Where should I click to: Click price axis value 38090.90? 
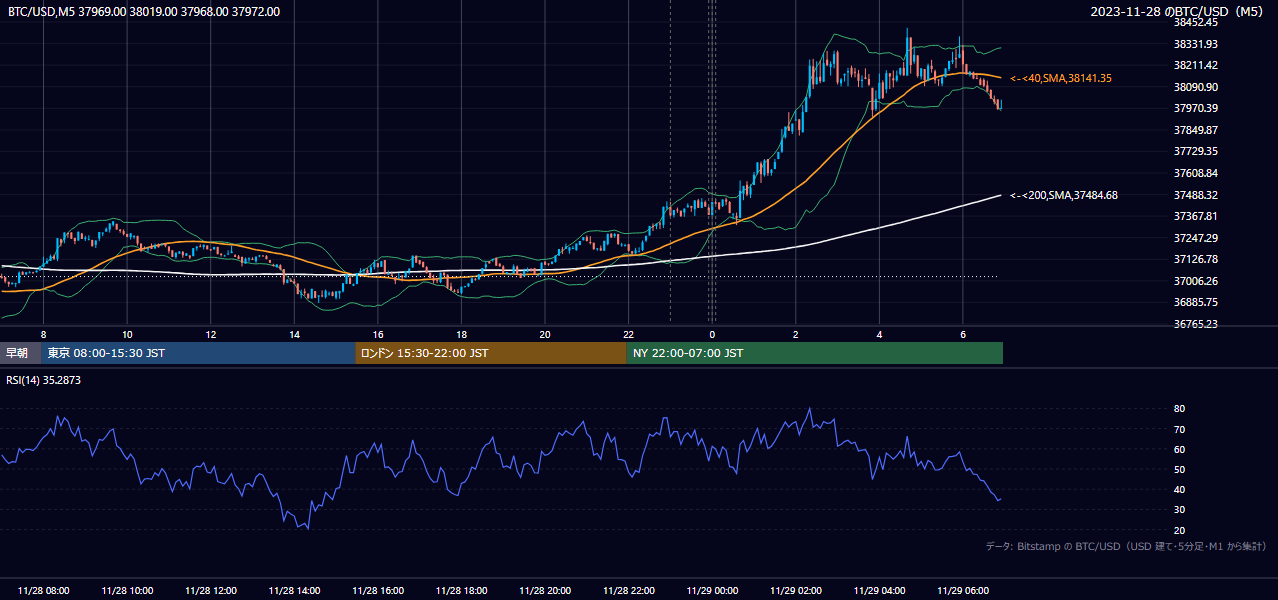tap(1195, 87)
